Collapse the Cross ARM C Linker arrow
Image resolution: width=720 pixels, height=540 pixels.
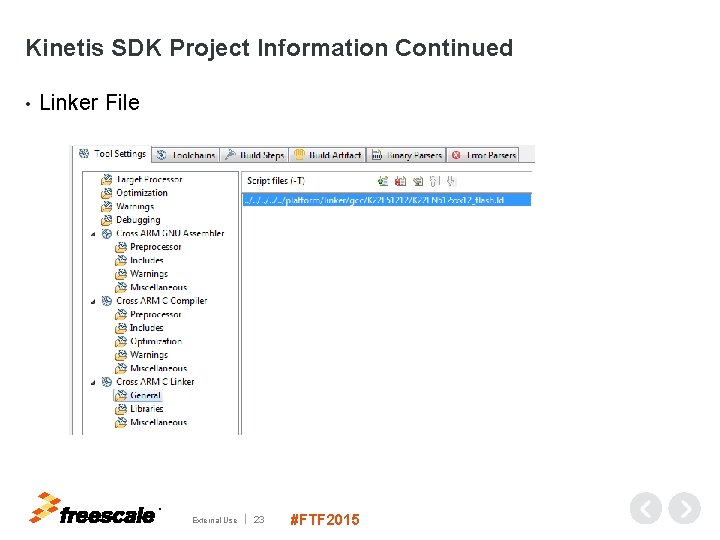click(x=93, y=382)
